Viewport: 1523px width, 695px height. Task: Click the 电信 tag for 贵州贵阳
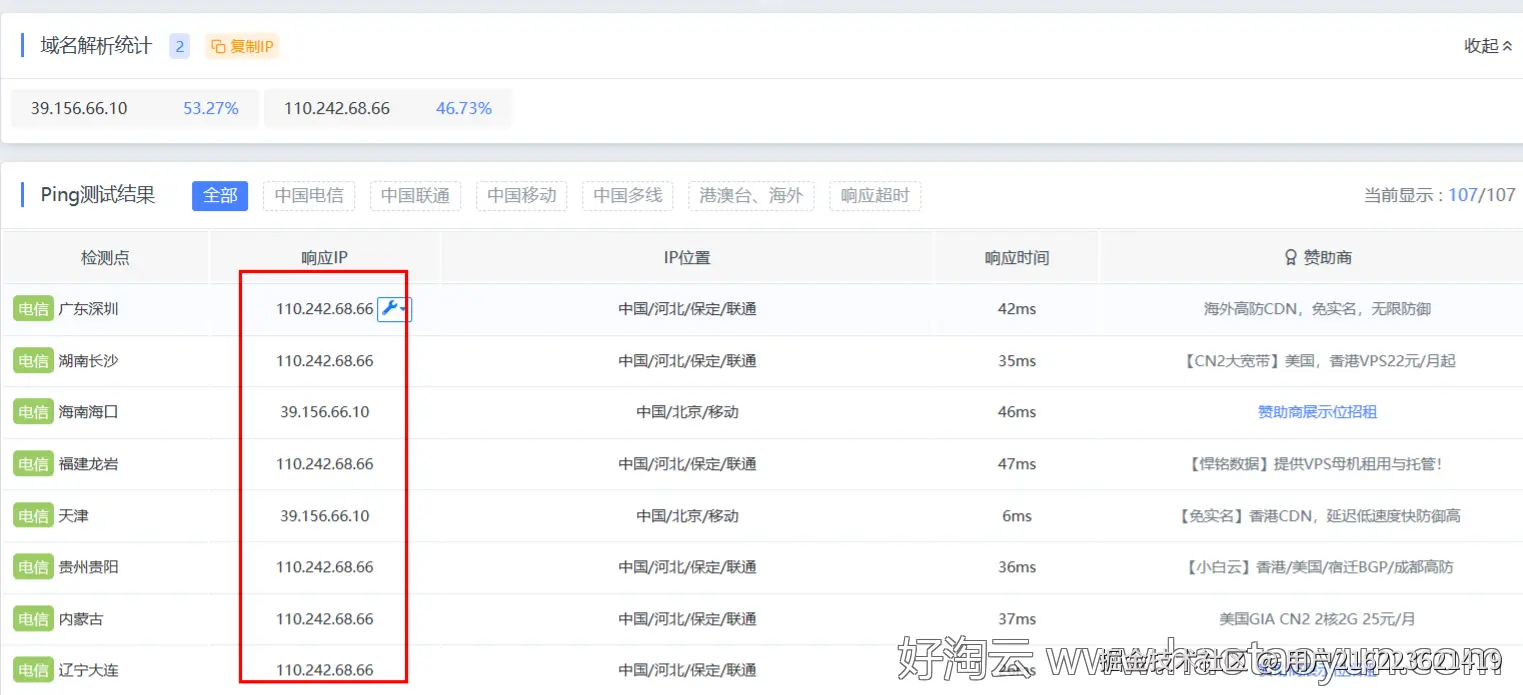pyautogui.click(x=33, y=567)
